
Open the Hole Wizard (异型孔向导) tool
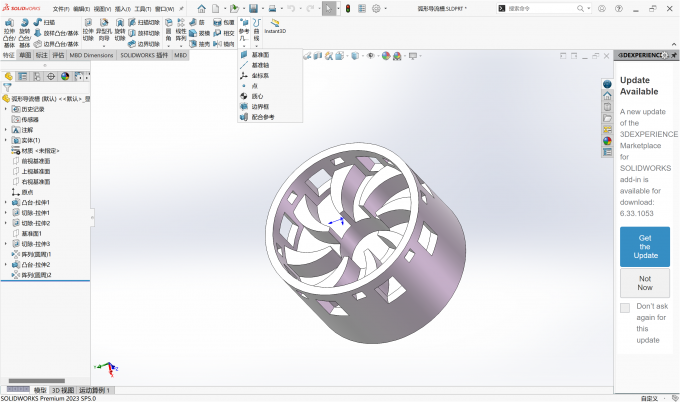click(x=104, y=31)
